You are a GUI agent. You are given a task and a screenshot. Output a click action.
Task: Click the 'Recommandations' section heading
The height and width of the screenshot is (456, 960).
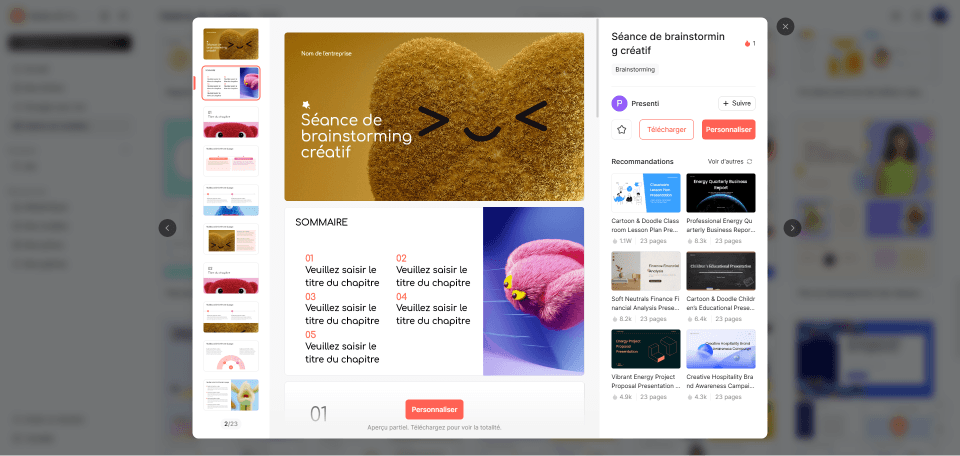point(642,162)
